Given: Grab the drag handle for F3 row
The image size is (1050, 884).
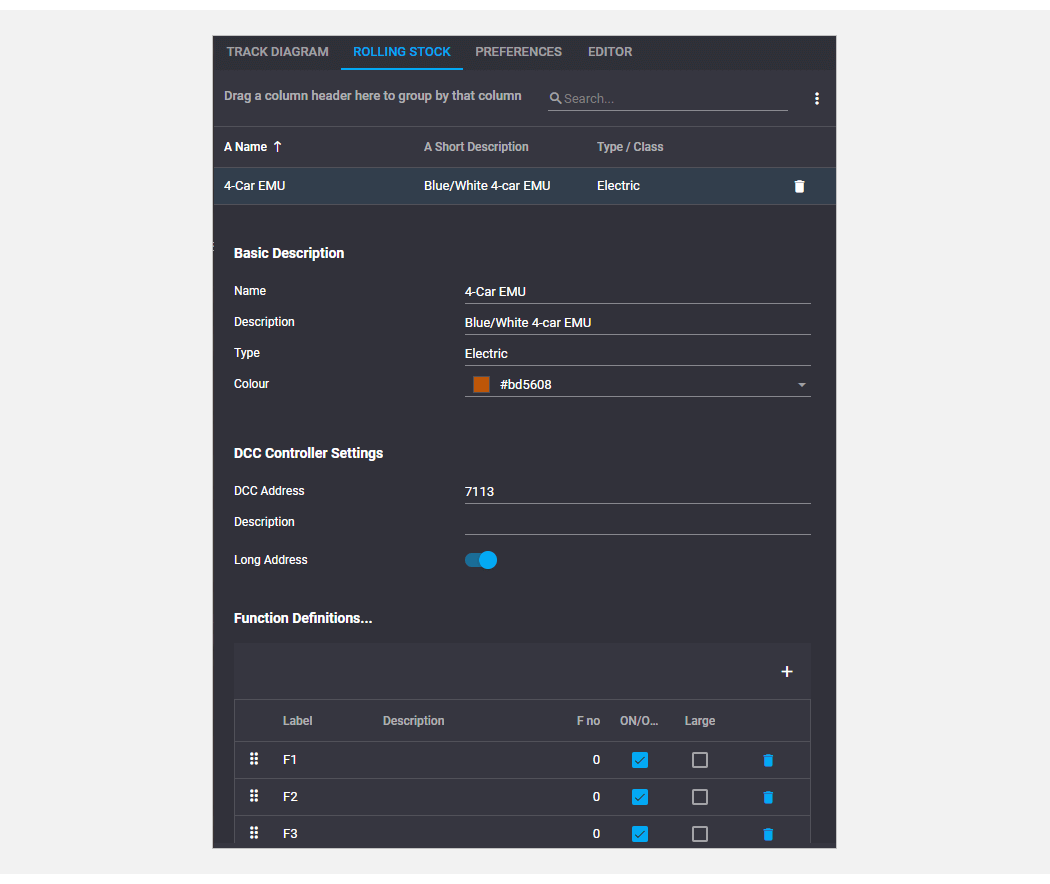Looking at the screenshot, I should click(x=254, y=833).
